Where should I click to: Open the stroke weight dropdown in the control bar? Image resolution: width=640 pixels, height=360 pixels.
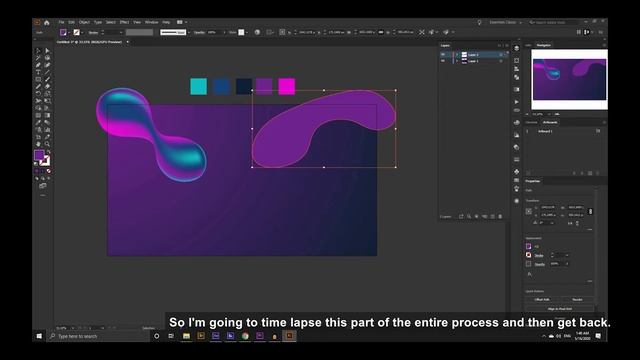click(x=121, y=32)
